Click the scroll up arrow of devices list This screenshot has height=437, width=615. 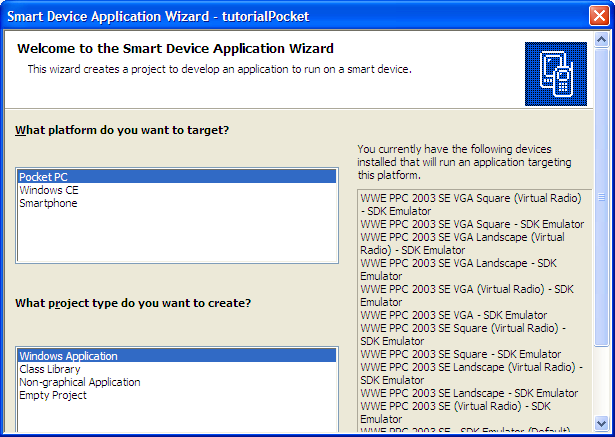(600, 199)
